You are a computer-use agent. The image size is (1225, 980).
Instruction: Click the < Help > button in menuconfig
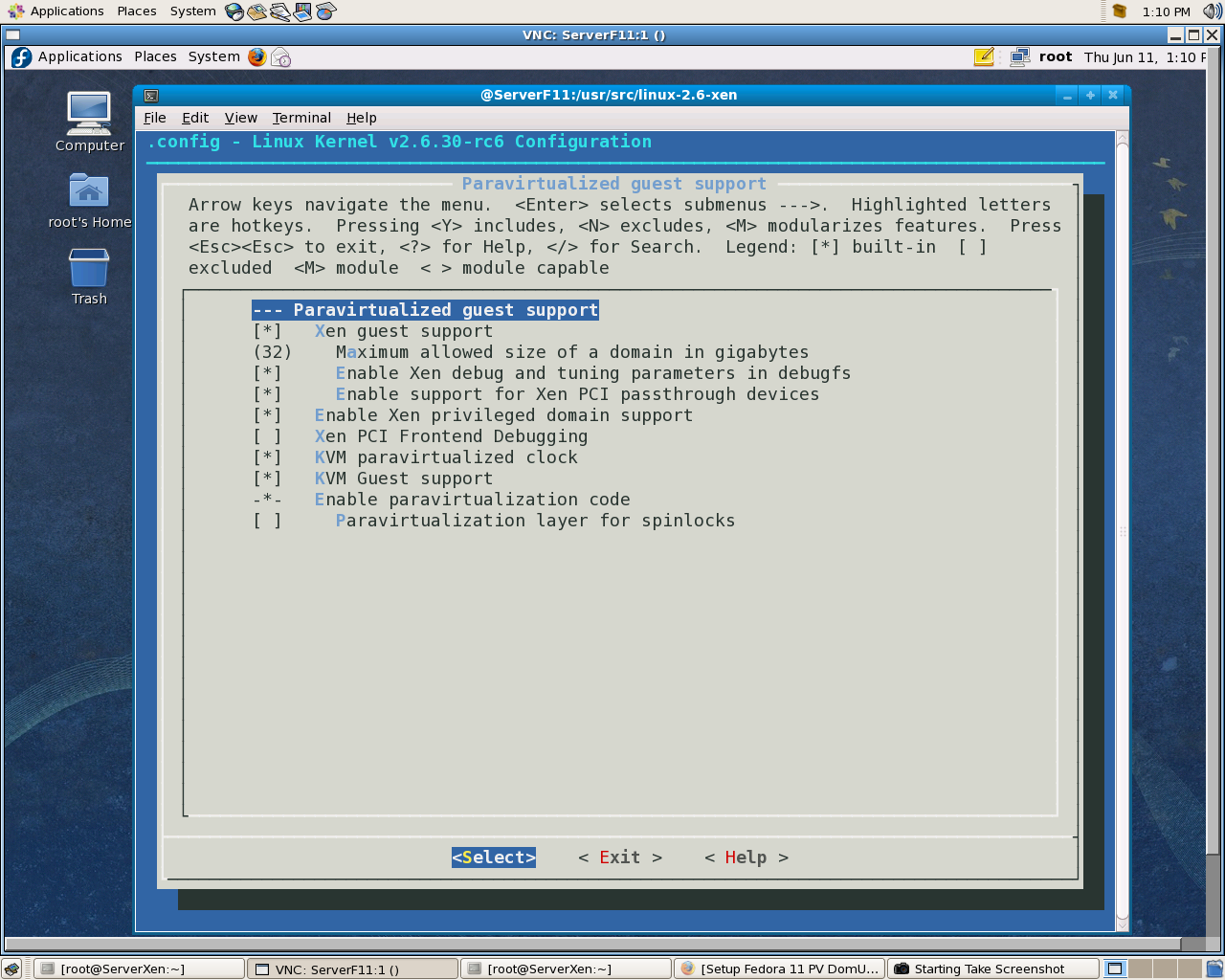point(746,857)
